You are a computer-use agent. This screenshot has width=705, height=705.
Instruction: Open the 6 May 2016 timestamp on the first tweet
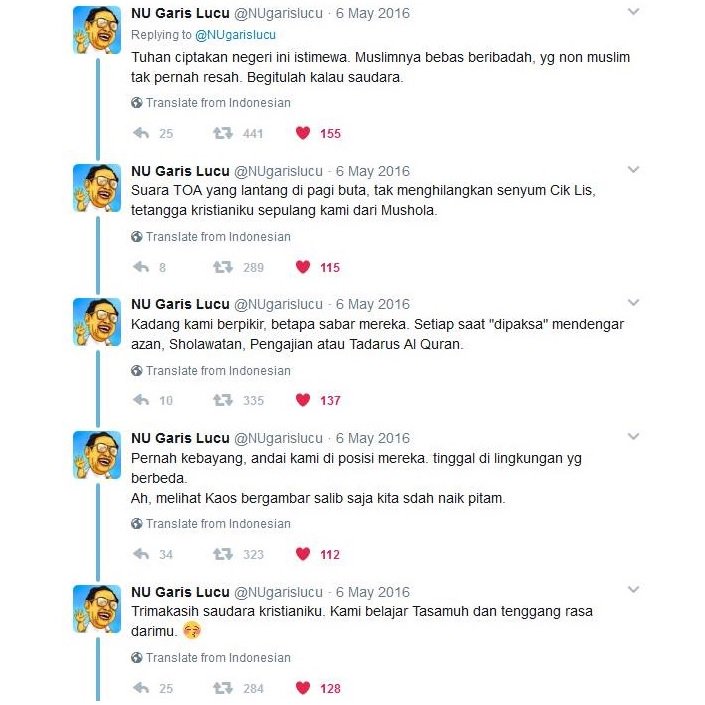373,13
